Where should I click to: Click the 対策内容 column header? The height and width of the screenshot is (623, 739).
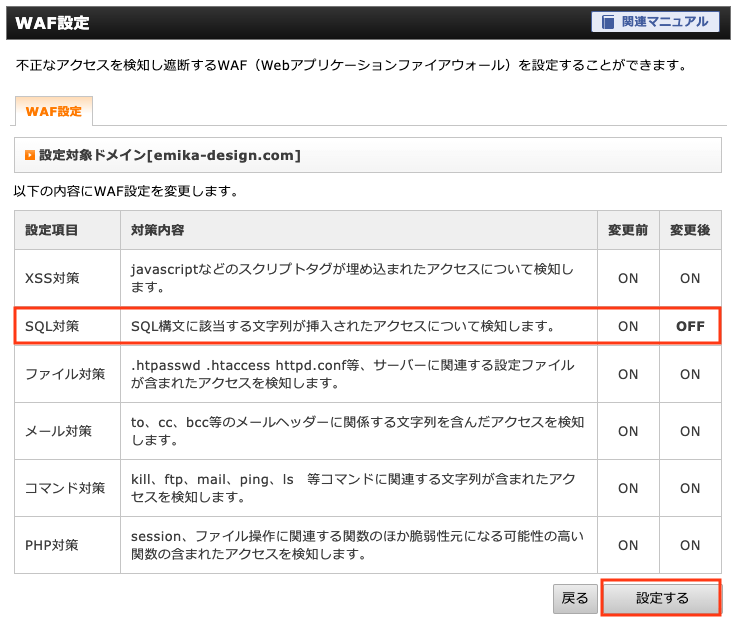click(157, 230)
